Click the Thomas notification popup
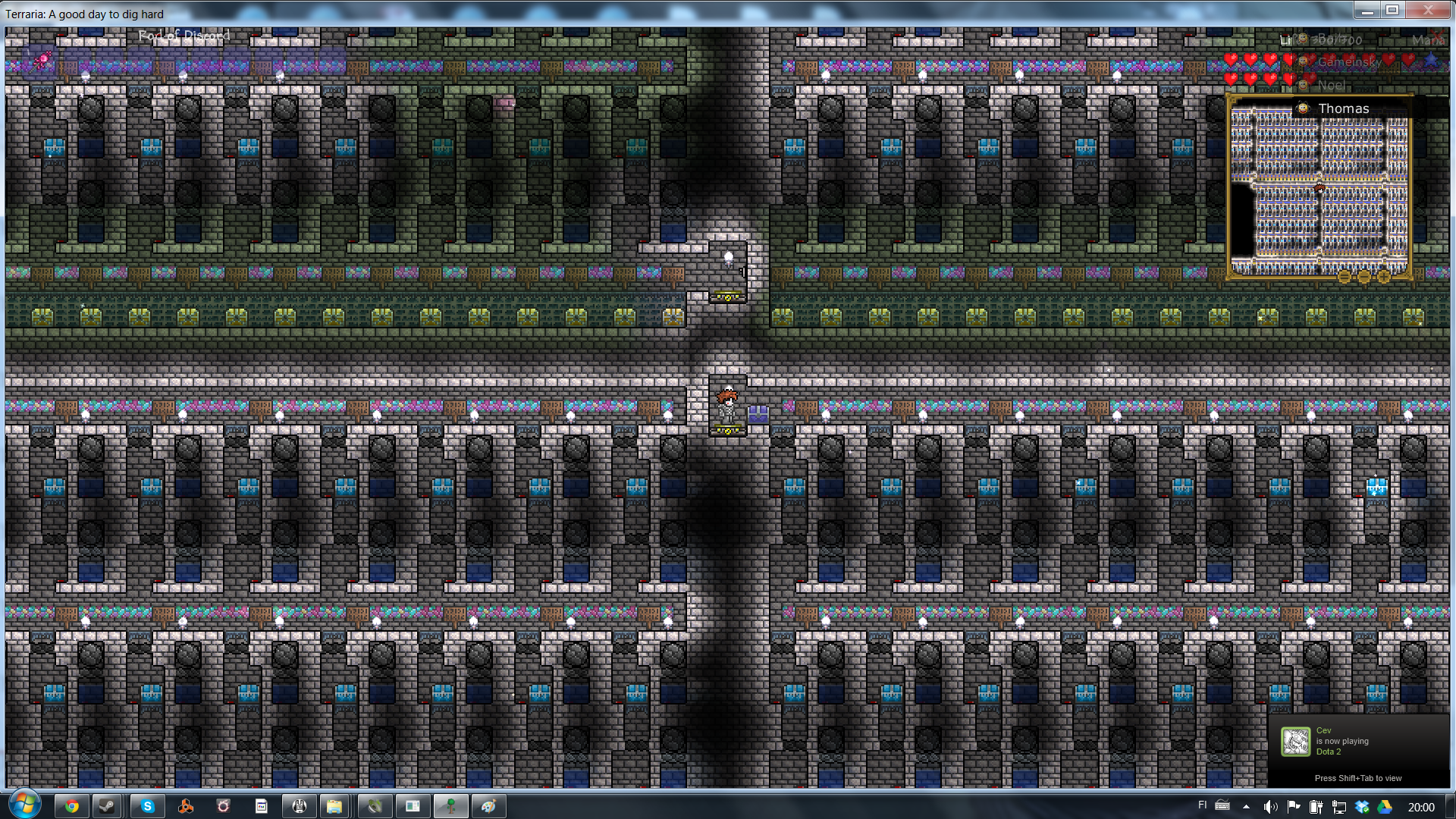The width and height of the screenshot is (1456, 819). 1342,108
